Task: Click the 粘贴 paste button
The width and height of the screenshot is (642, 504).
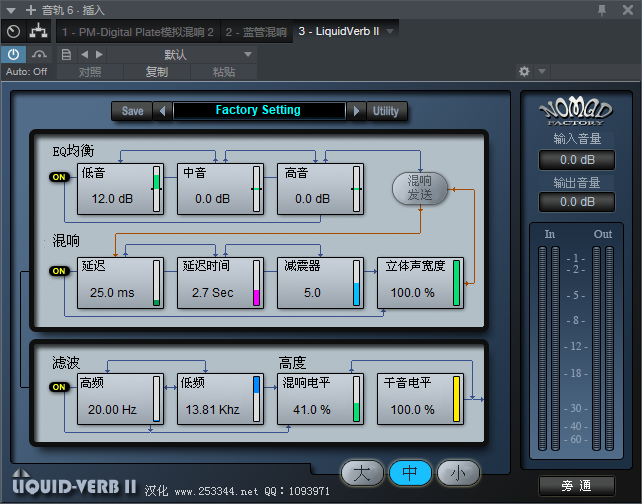Action: (224, 72)
